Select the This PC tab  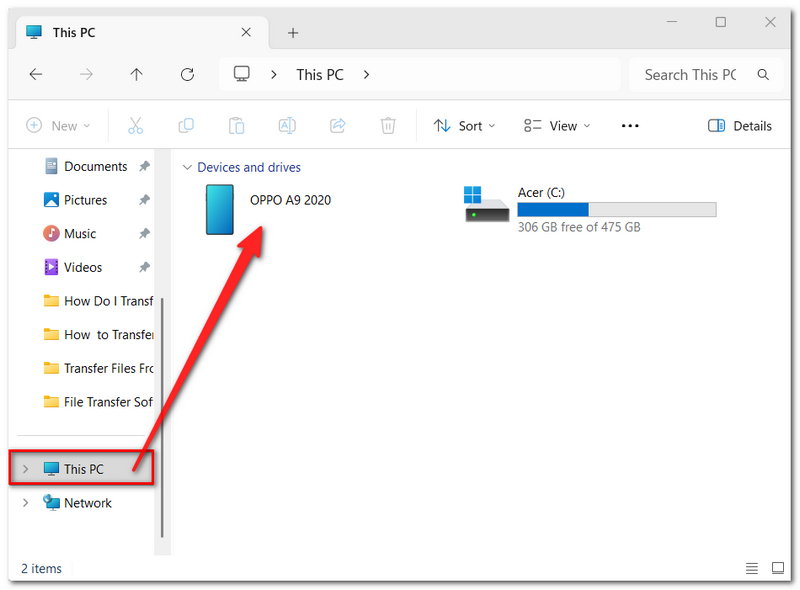[142, 33]
